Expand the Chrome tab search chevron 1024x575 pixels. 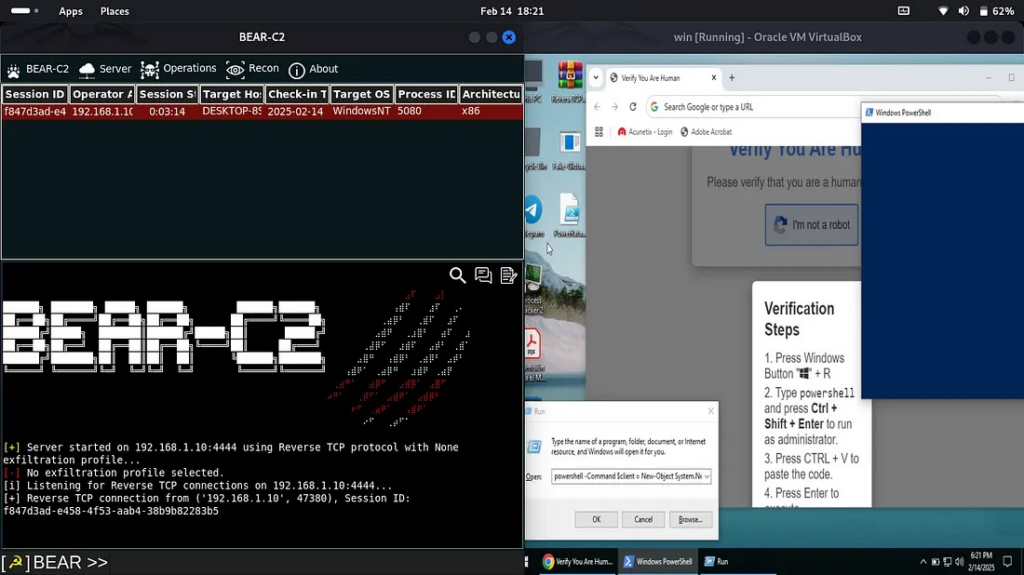pos(597,78)
